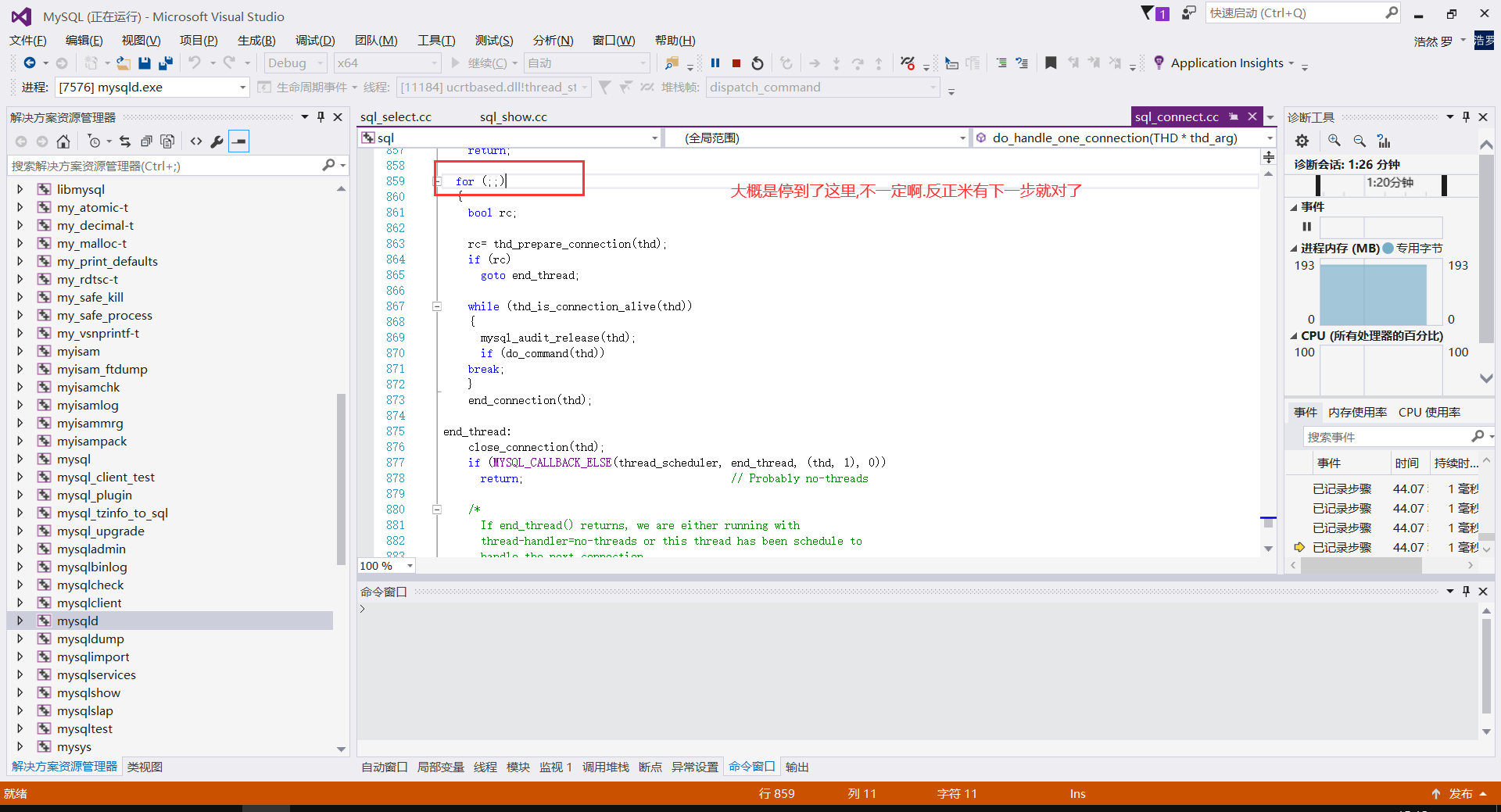Pause debugging with Break All icon

pos(715,63)
